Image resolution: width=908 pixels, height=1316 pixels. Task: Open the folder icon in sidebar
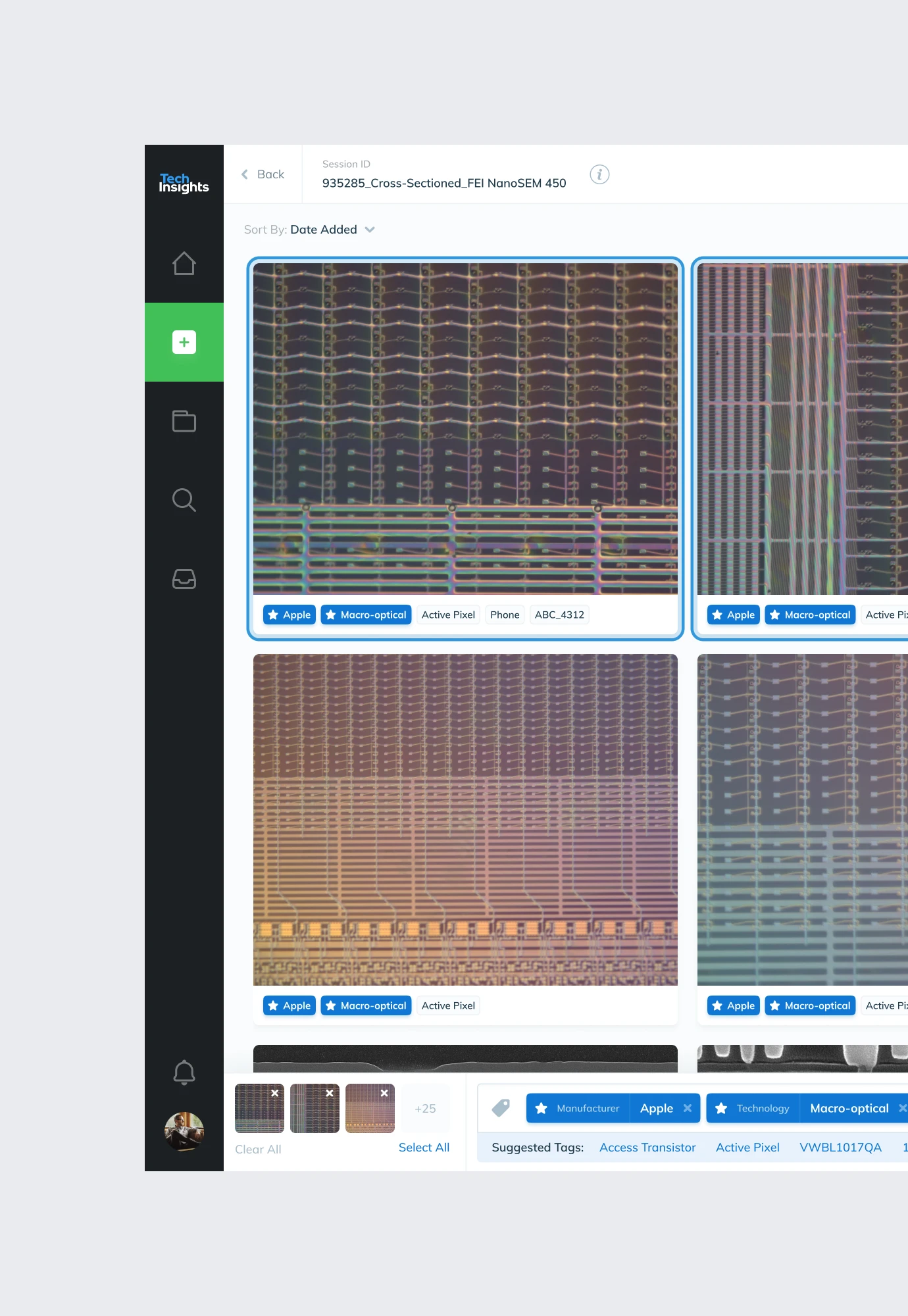tap(184, 421)
